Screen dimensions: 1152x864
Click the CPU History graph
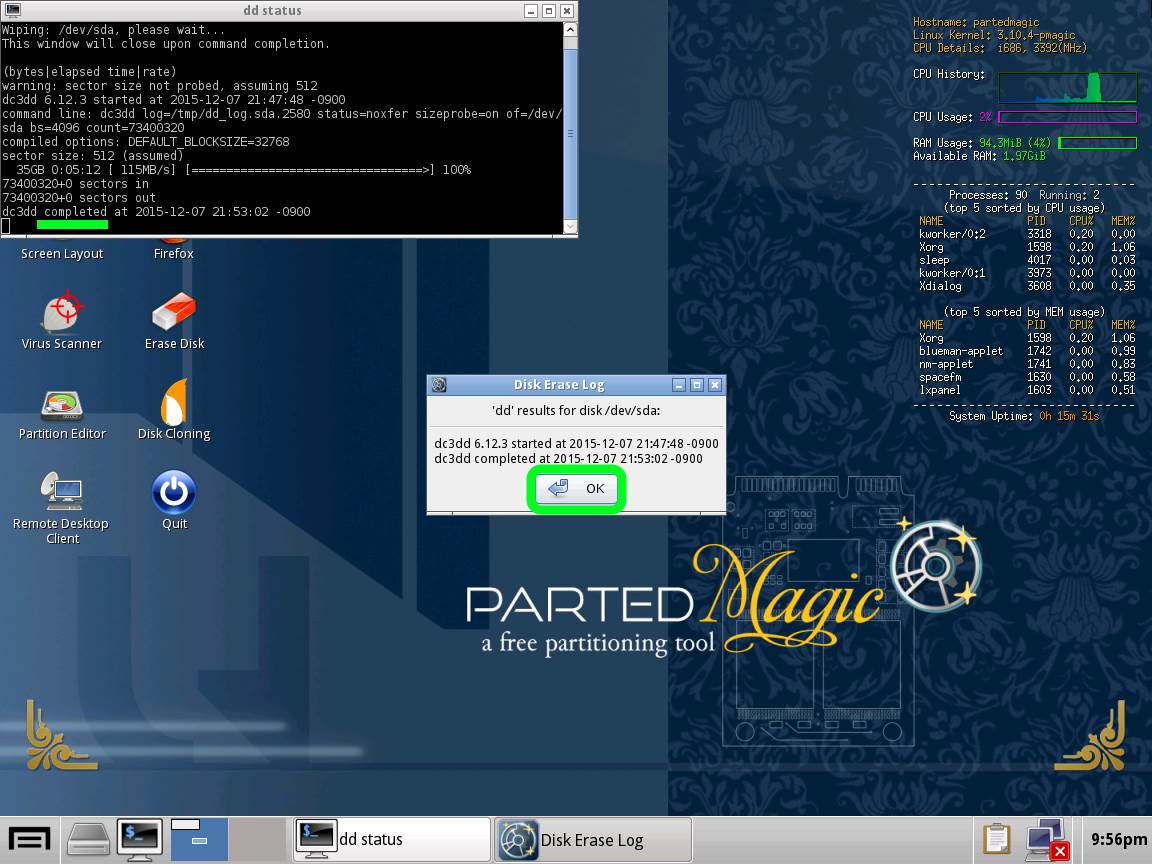tap(1068, 87)
